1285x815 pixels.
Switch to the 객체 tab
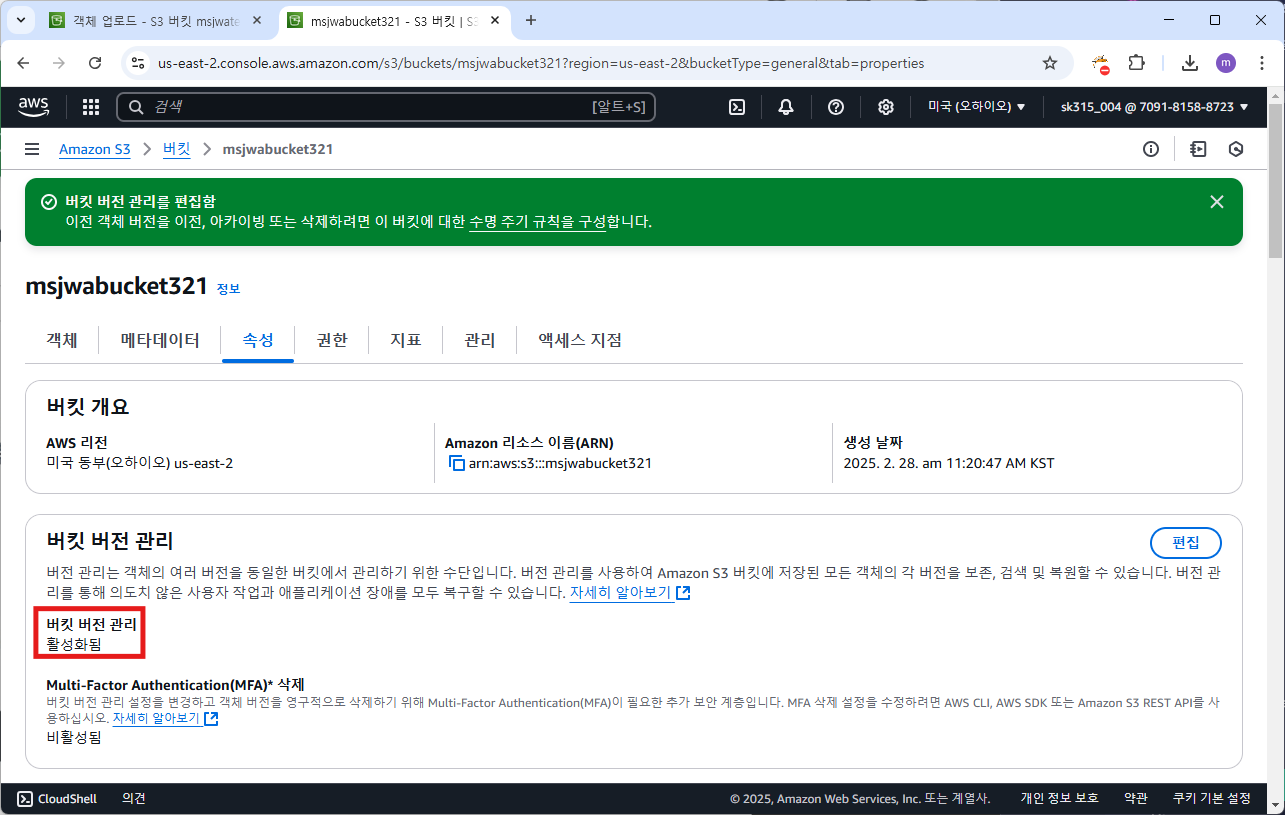coord(62,340)
